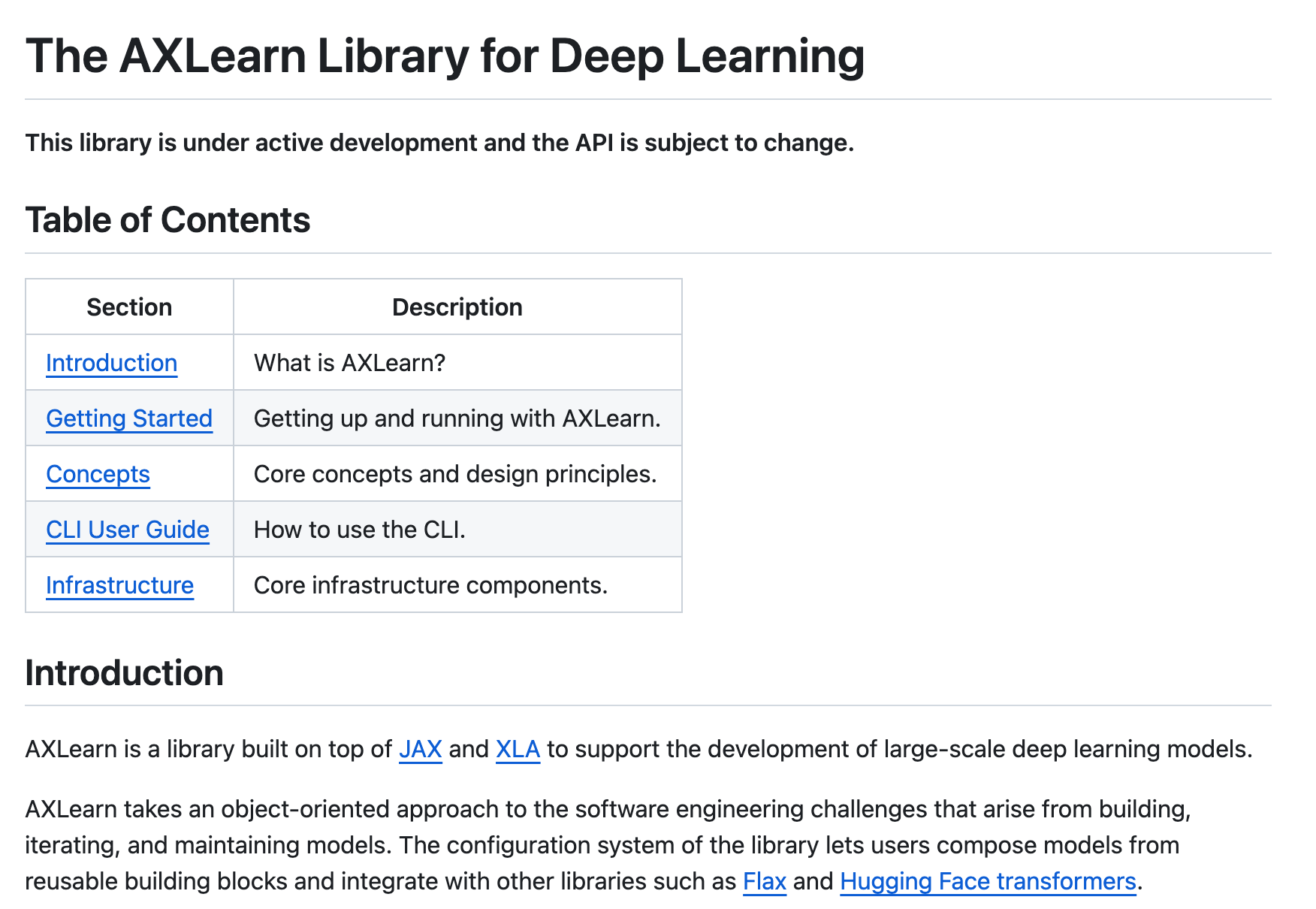Open the Infrastructure link
This screenshot has width=1316, height=909.
coord(119,585)
